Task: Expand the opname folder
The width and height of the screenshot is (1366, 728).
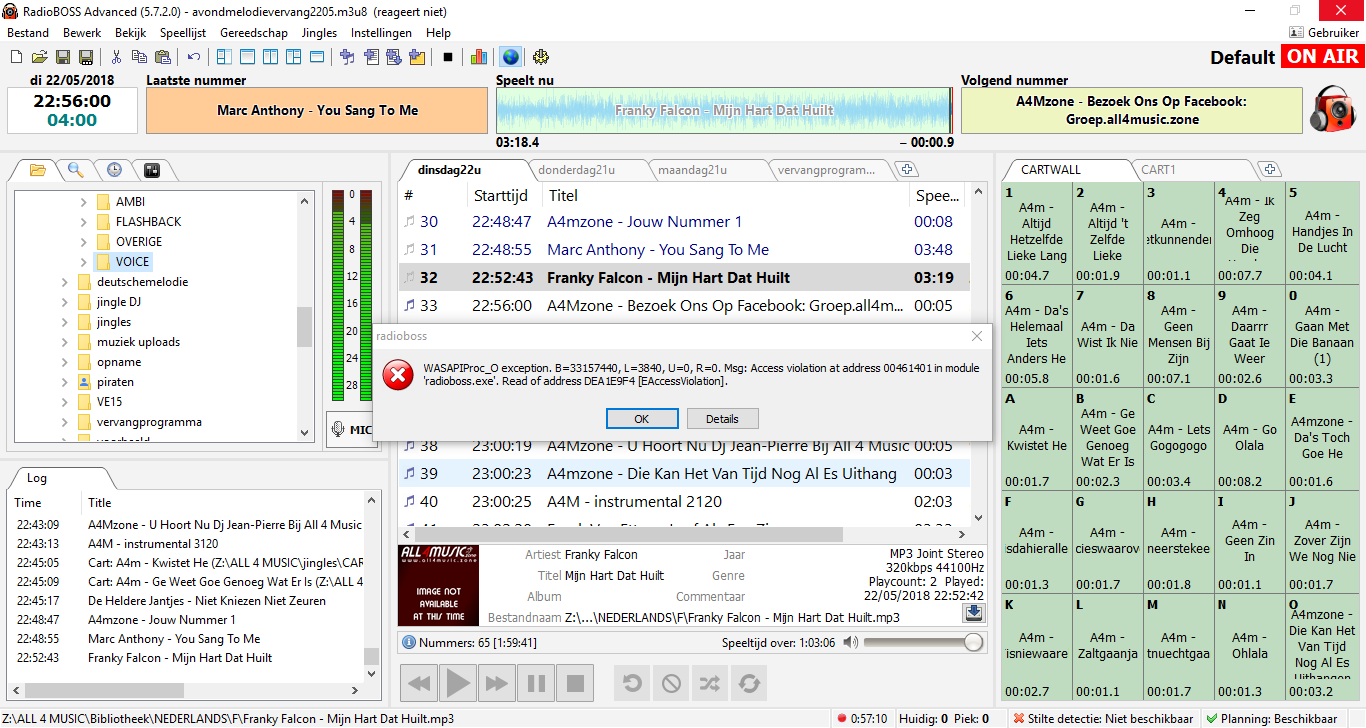Action: 64,362
